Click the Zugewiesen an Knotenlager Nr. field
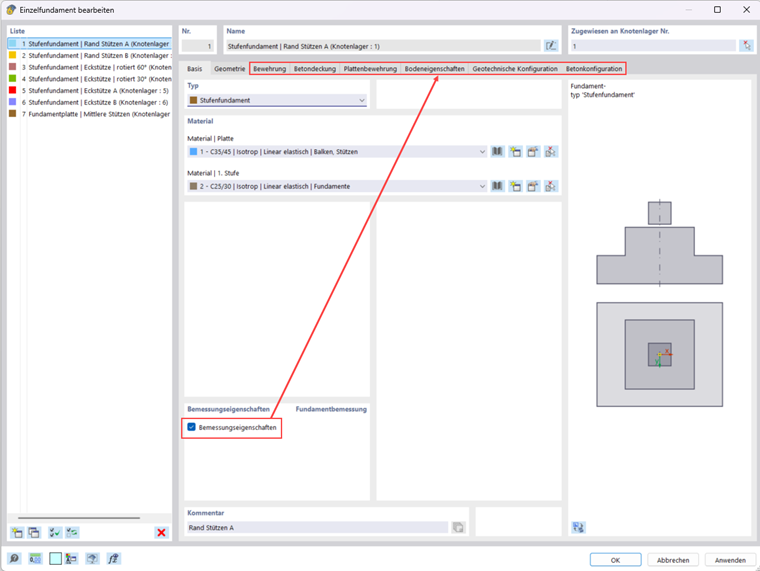760x571 pixels. 653,47
